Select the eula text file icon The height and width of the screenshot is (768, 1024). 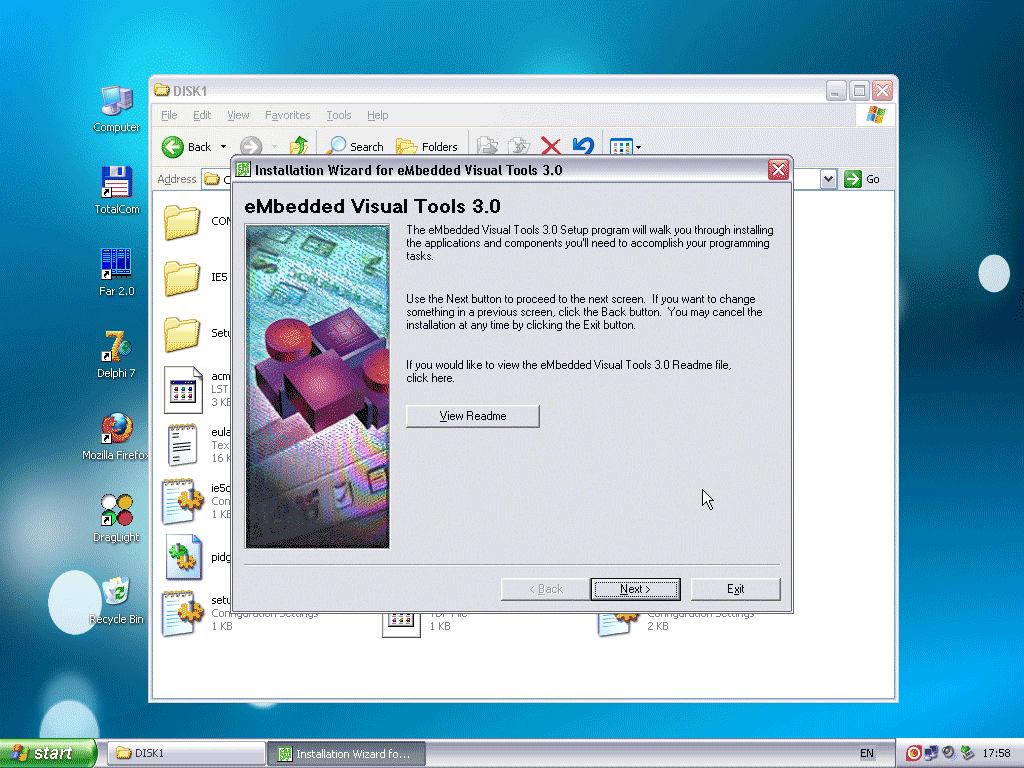coord(182,445)
